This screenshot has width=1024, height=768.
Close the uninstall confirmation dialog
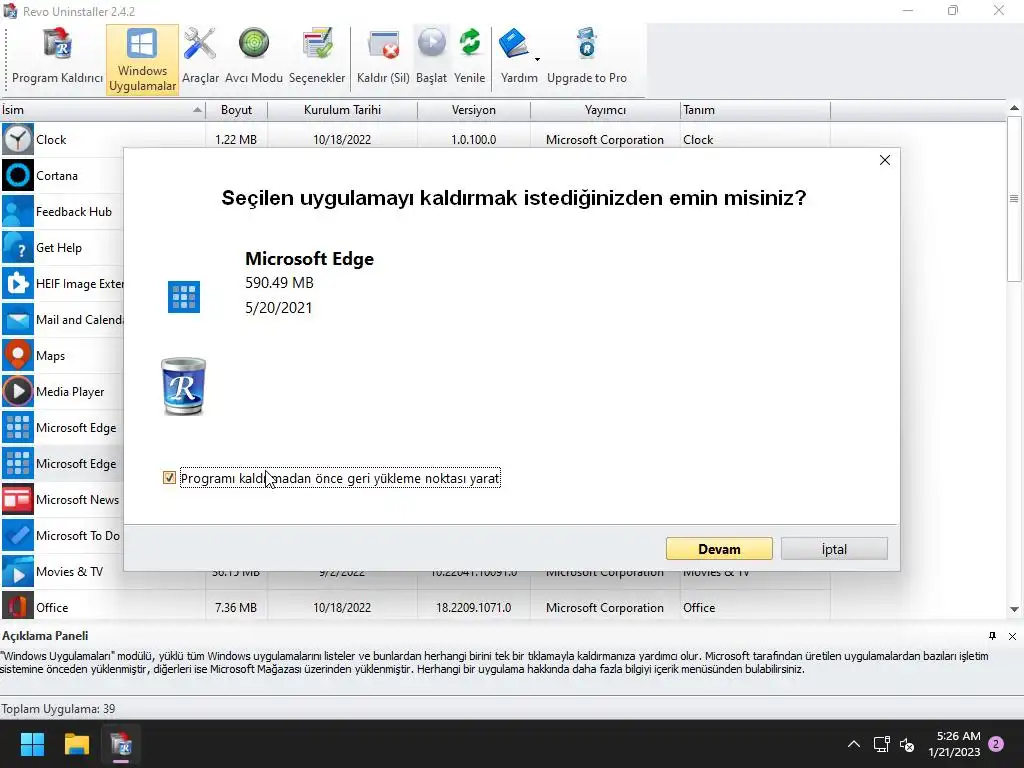point(885,160)
